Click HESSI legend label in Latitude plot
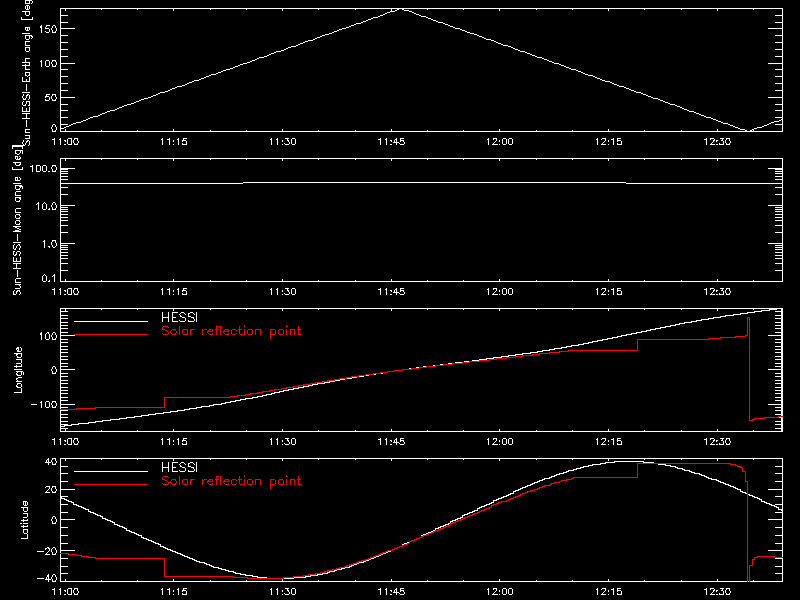This screenshot has width=800, height=600. click(179, 467)
